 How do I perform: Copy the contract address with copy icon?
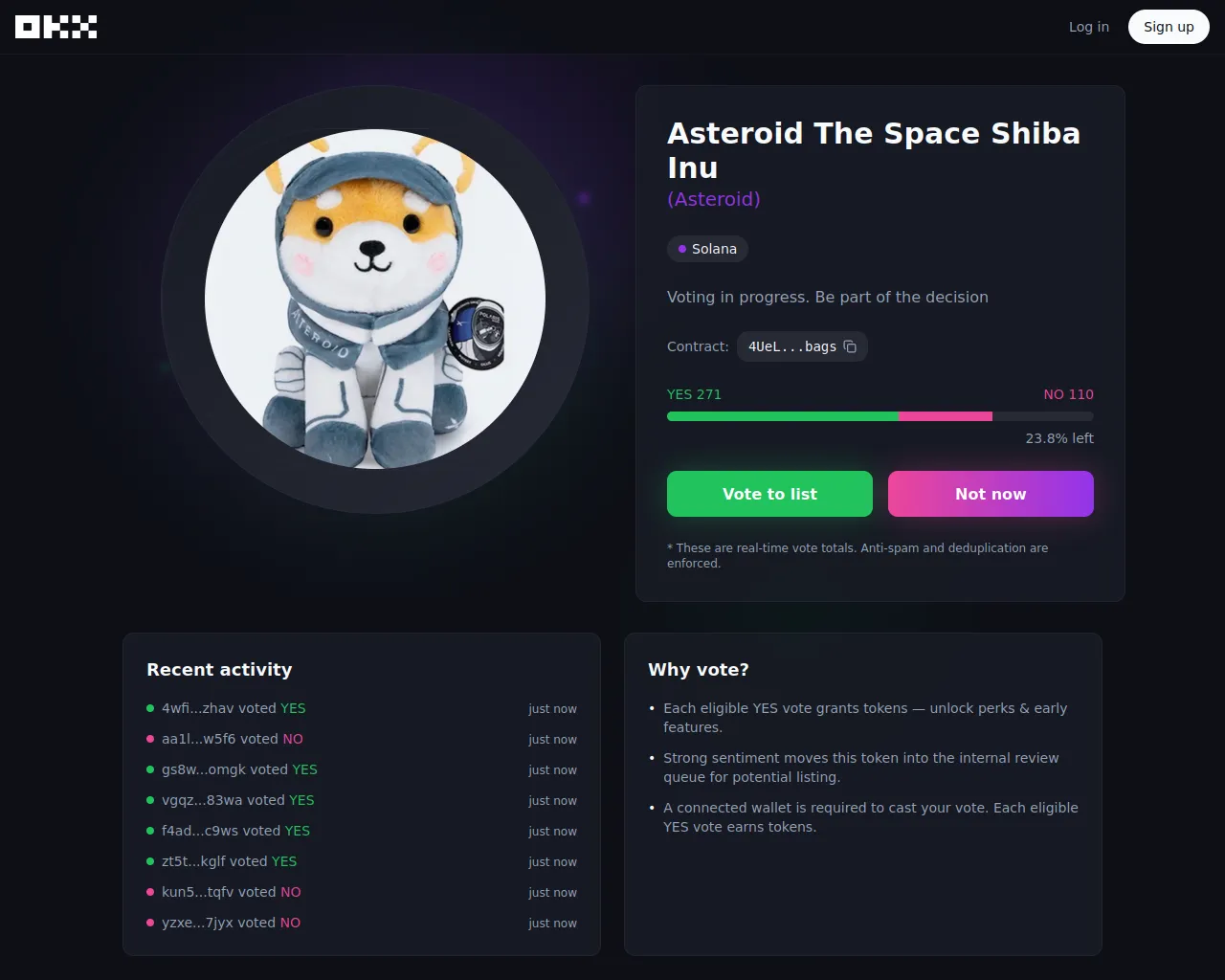850,346
